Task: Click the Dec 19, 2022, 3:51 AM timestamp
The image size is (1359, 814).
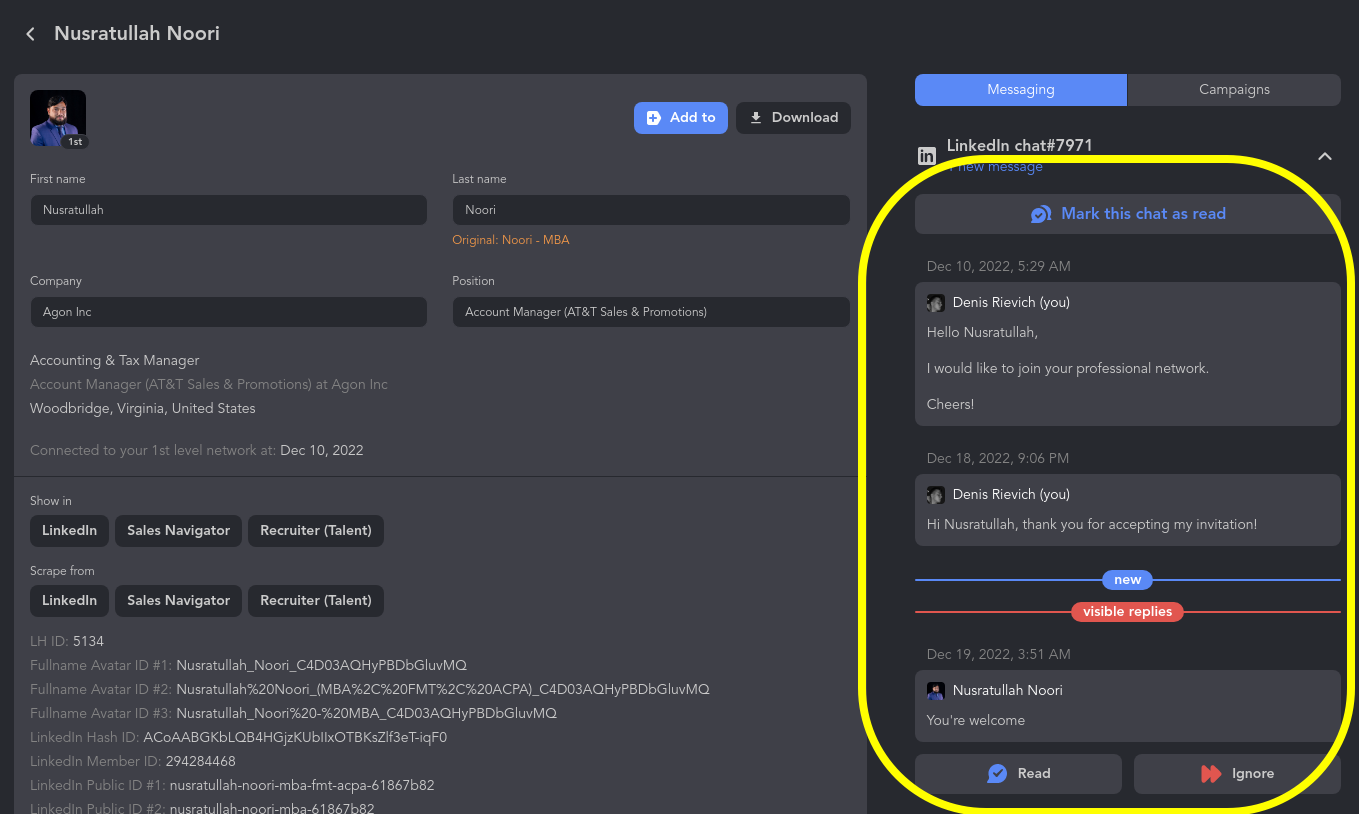Action: tap(999, 655)
